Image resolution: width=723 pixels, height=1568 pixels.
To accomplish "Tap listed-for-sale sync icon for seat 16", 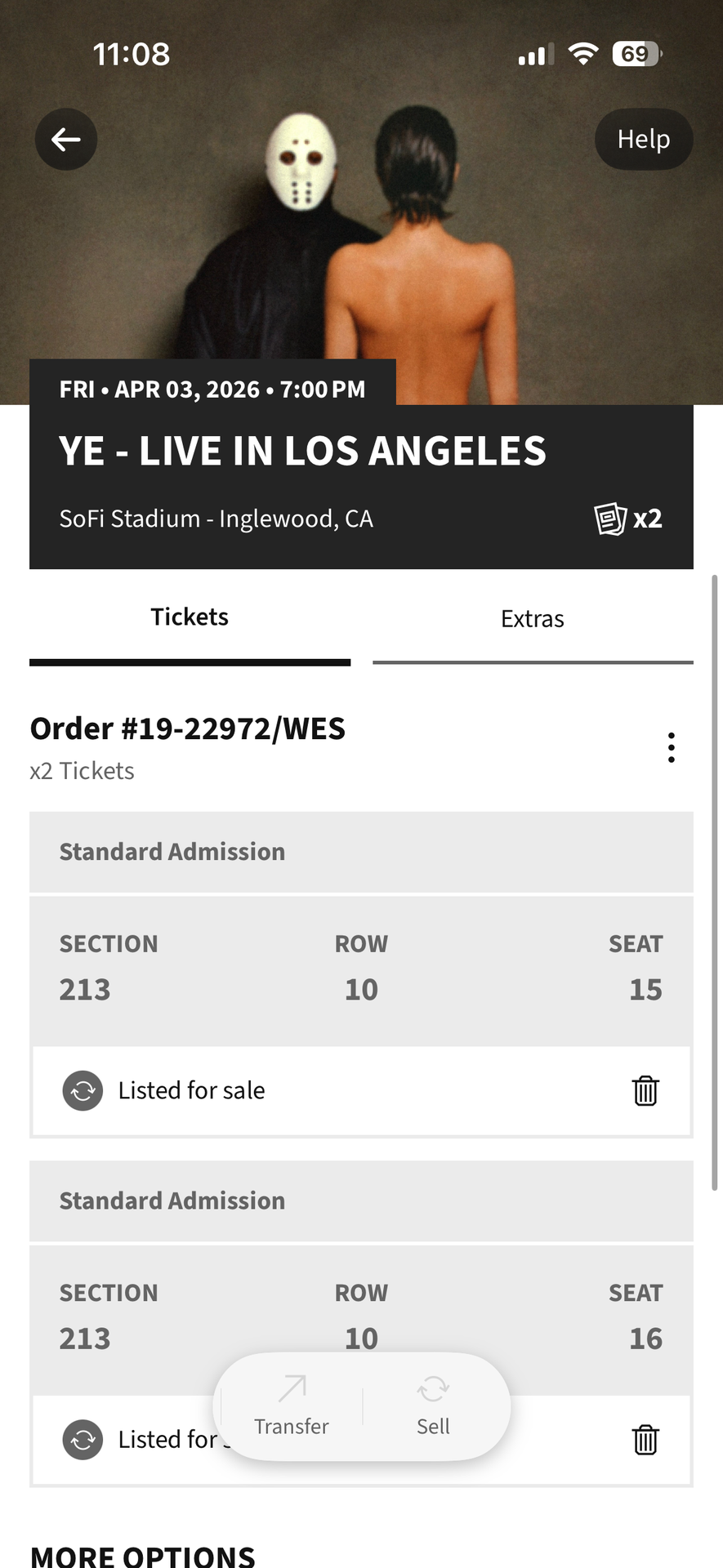I will pos(83,1439).
